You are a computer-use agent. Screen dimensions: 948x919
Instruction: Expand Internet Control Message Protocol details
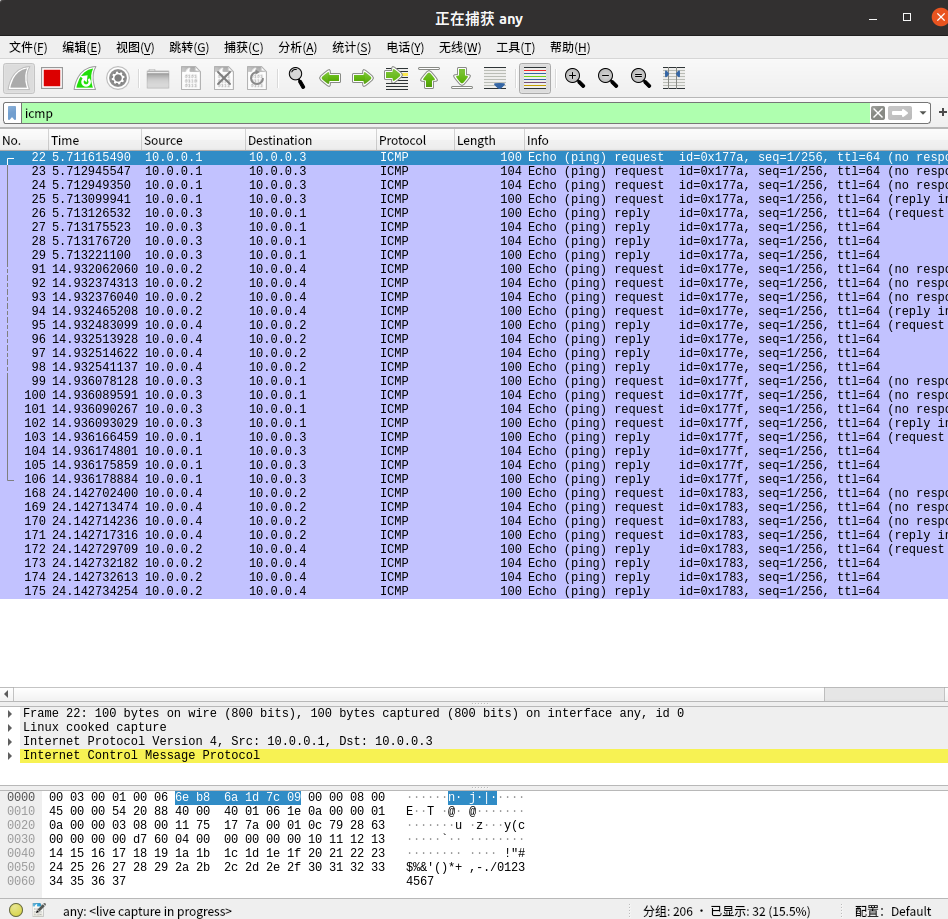[10, 755]
